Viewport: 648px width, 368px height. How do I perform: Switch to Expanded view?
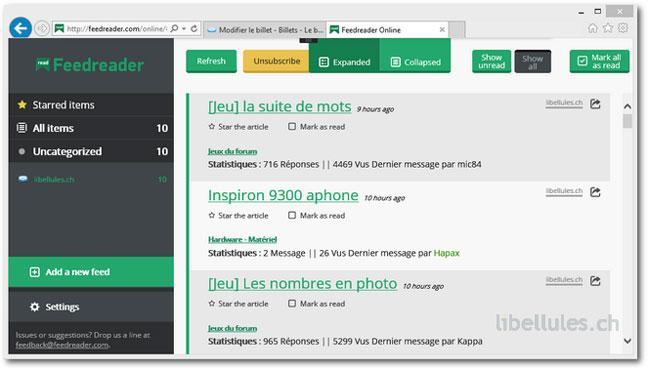(344, 62)
